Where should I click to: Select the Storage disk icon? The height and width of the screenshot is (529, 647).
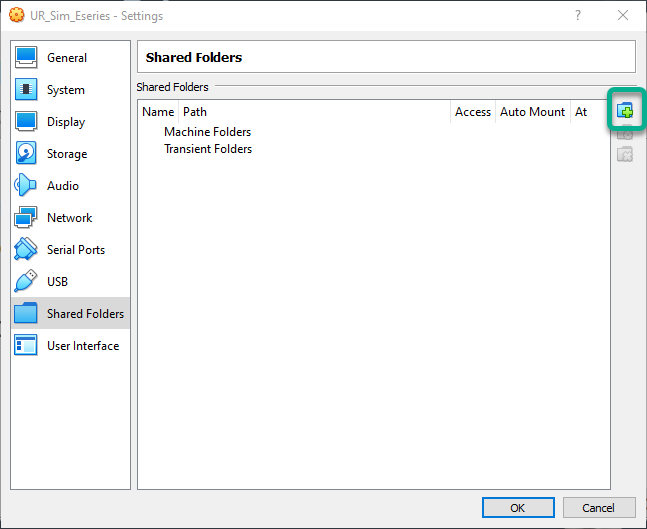pos(27,154)
